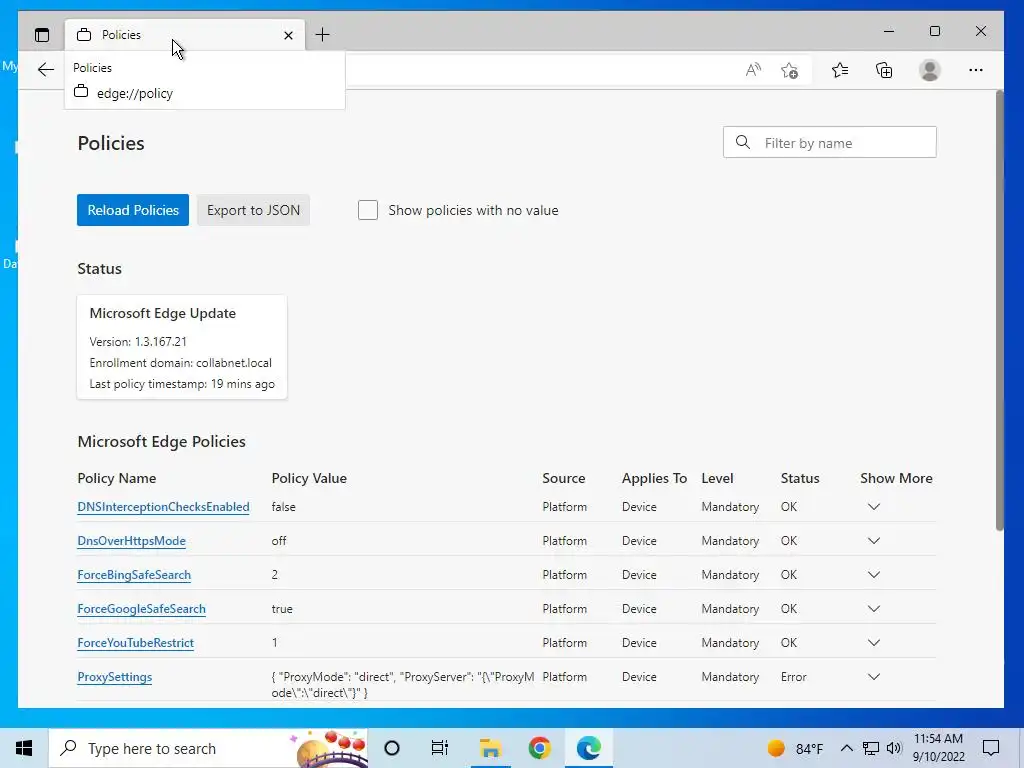
Task: Select the Policies browser tab
Action: [185, 35]
